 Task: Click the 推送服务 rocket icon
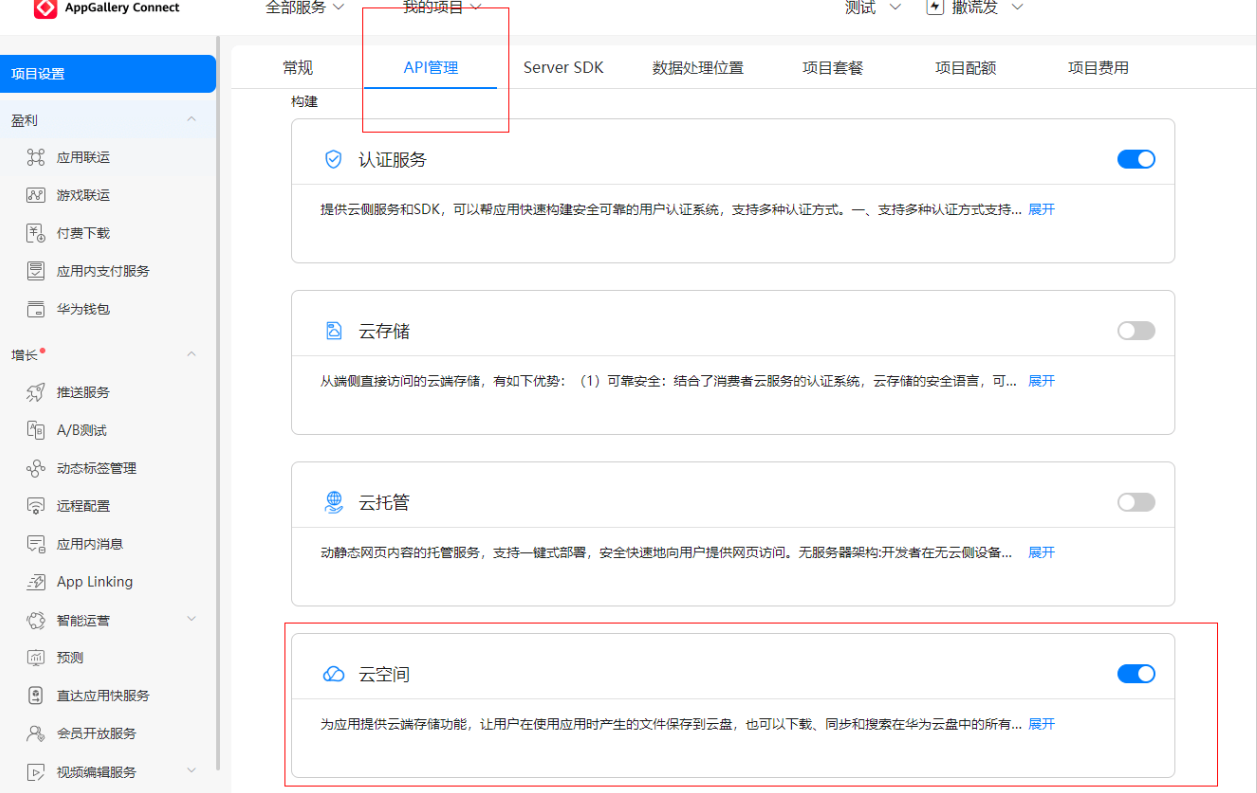tap(36, 392)
